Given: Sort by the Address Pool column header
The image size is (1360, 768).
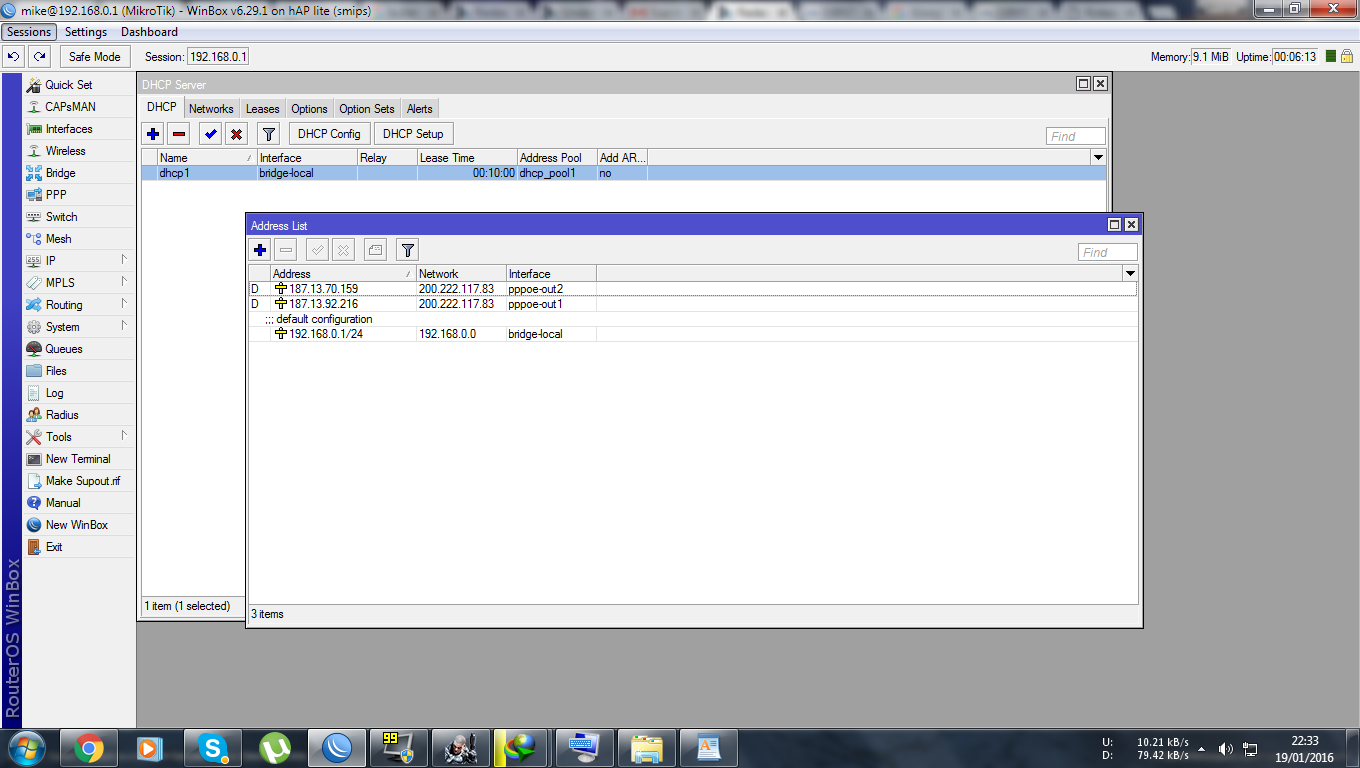Looking at the screenshot, I should (557, 158).
